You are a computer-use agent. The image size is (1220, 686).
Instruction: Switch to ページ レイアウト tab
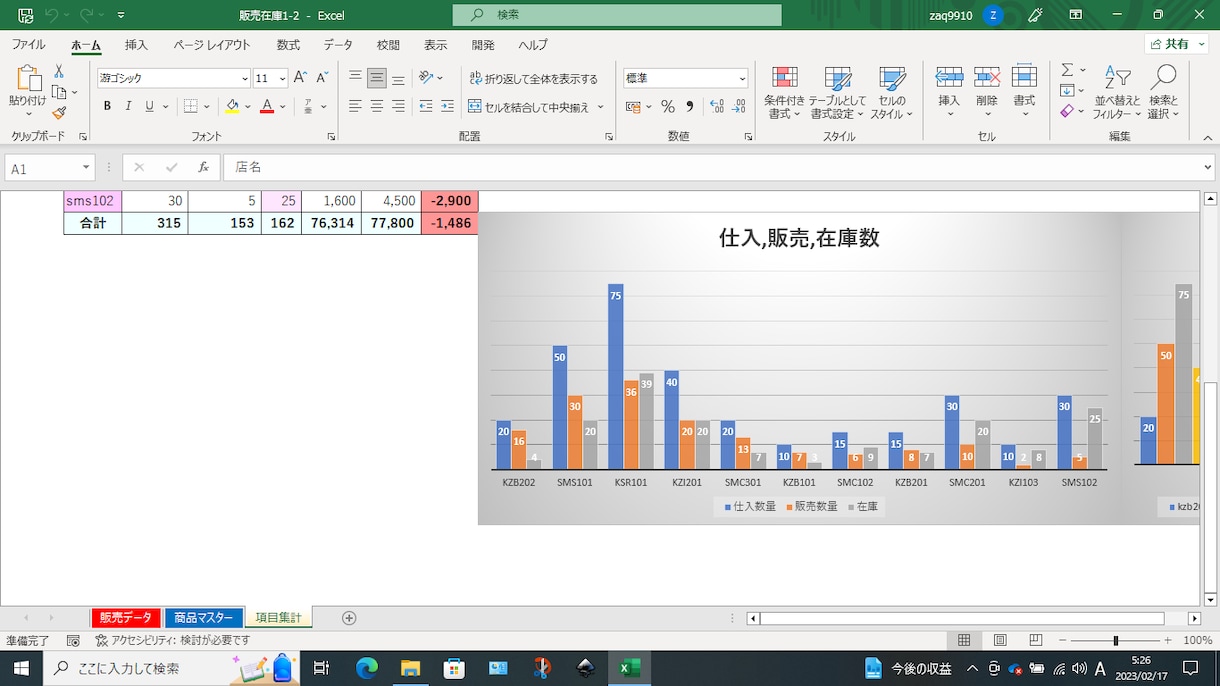[x=212, y=45]
